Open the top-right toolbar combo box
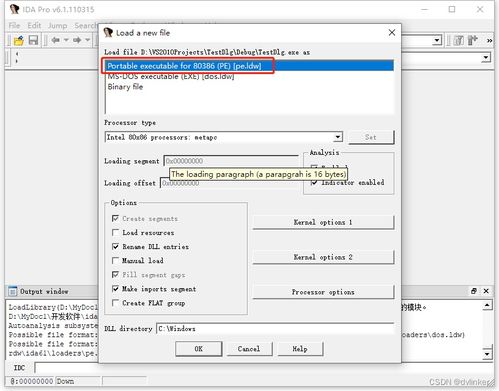499x391 pixels. [x=437, y=41]
